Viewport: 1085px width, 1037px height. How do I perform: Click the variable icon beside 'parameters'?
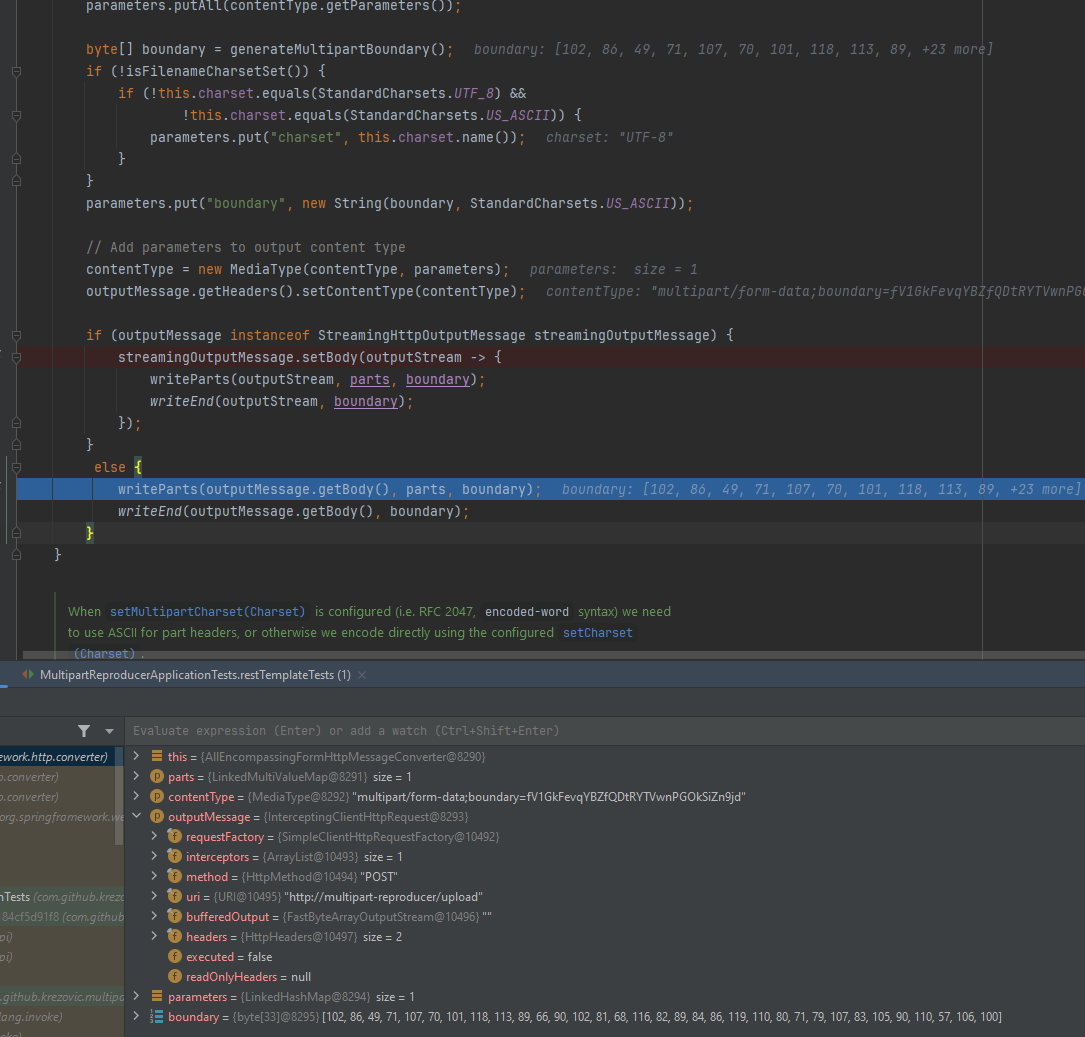point(157,996)
